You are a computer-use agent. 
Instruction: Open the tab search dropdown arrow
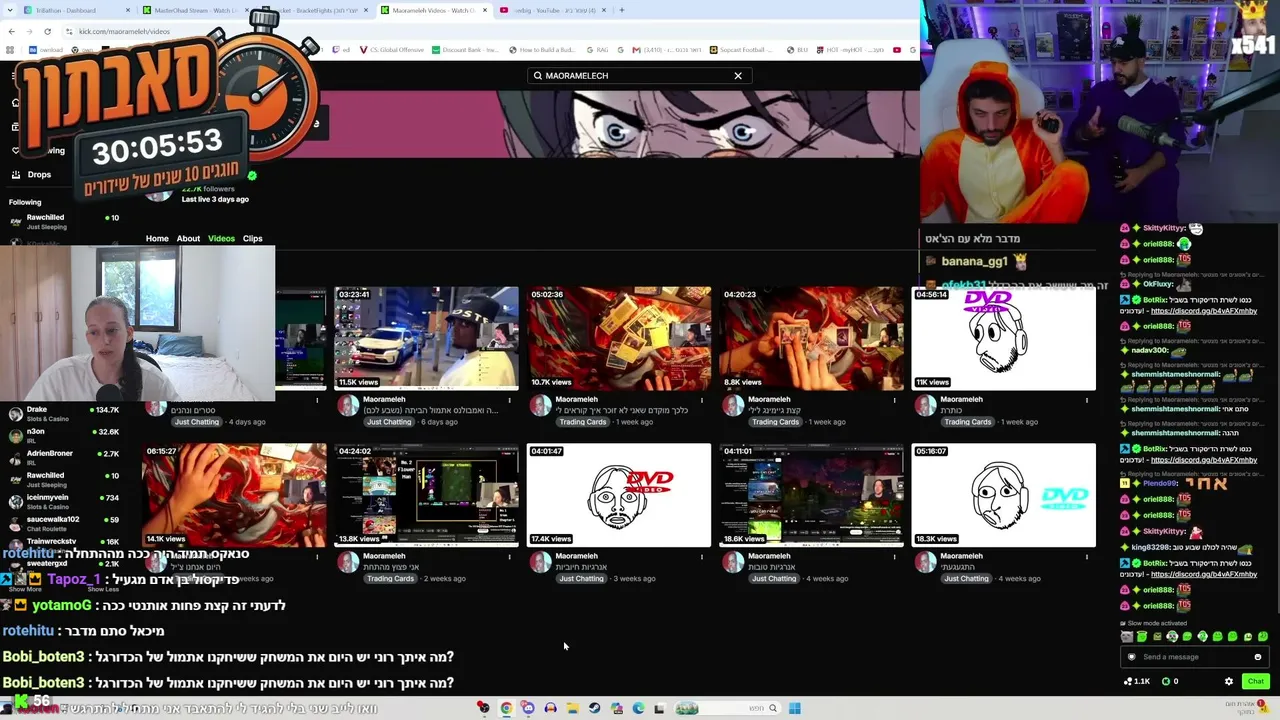(11, 10)
